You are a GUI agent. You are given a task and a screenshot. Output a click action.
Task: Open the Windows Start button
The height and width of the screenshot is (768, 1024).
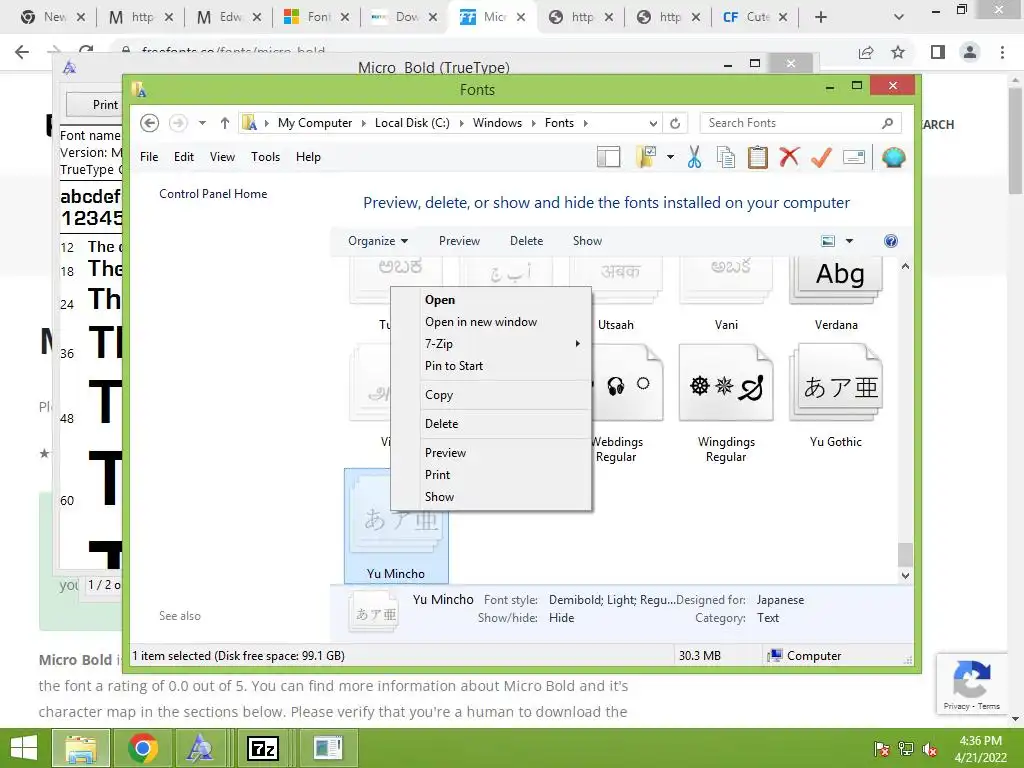[x=24, y=748]
